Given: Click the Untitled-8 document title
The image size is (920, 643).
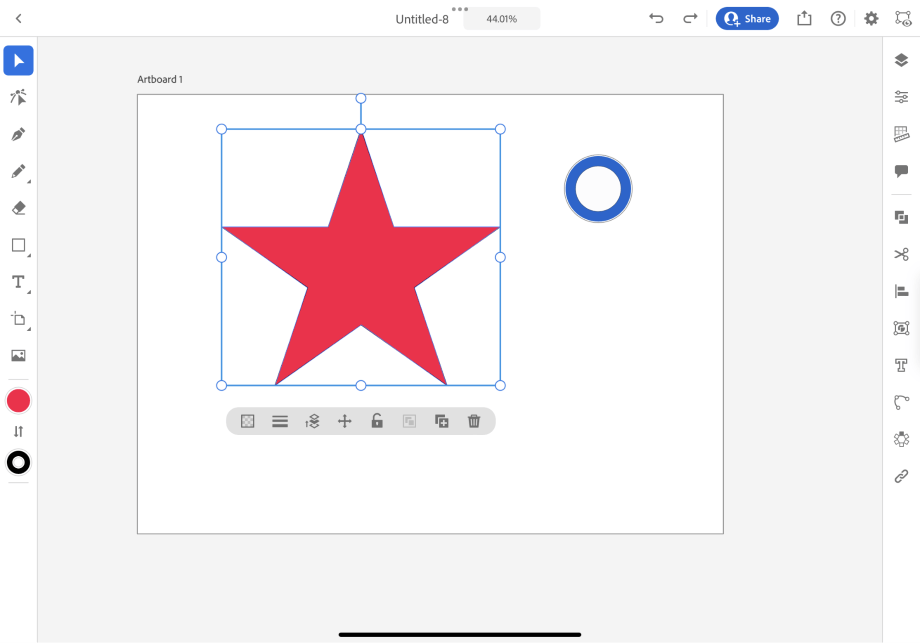Looking at the screenshot, I should pos(422,19).
